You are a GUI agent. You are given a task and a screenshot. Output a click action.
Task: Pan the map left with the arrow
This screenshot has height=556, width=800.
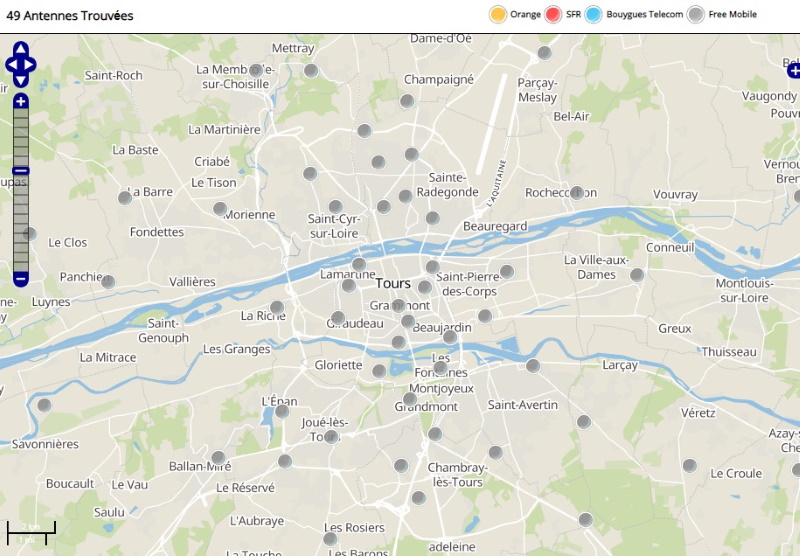pos(11,65)
